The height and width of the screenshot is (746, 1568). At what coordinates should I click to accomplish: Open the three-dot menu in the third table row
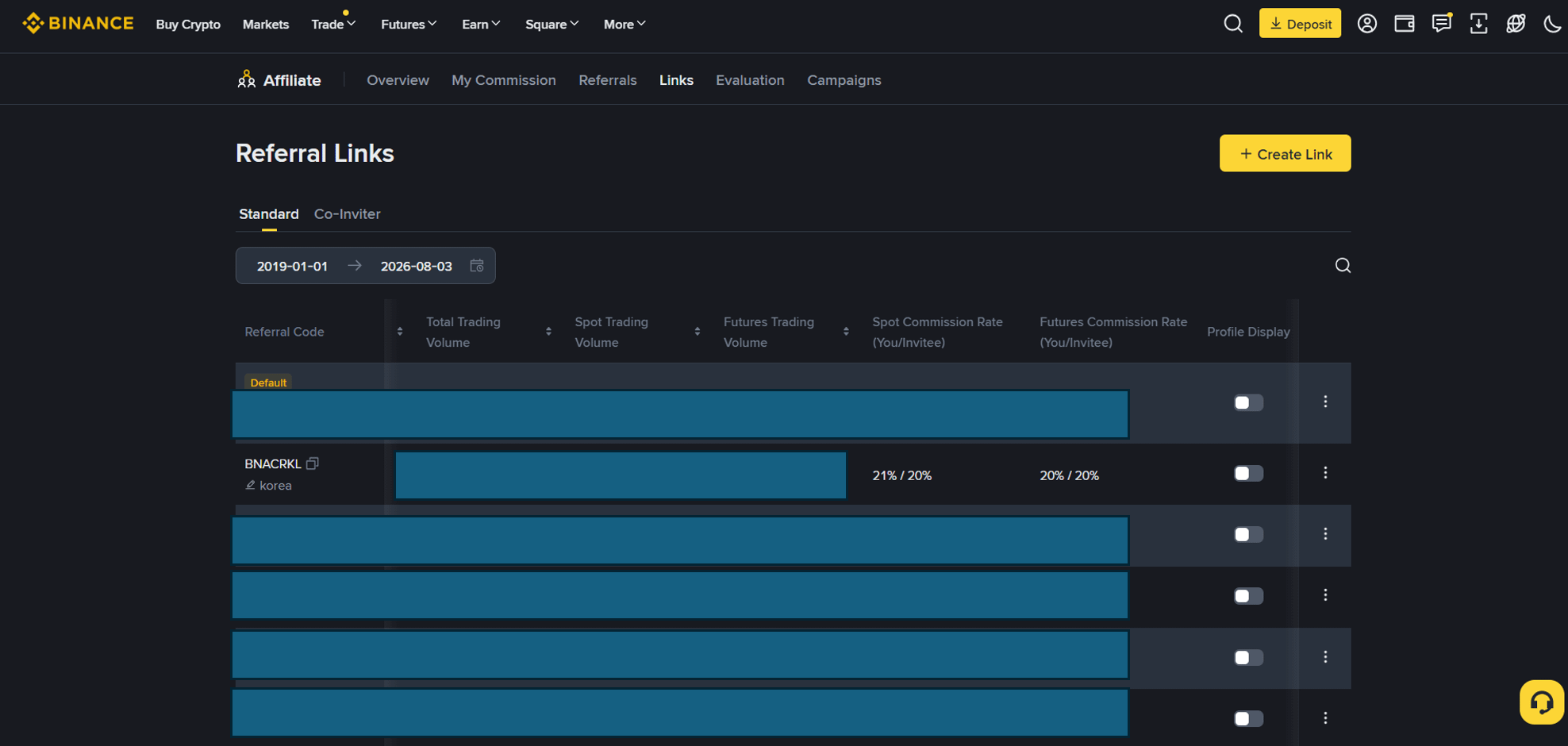[x=1325, y=534]
